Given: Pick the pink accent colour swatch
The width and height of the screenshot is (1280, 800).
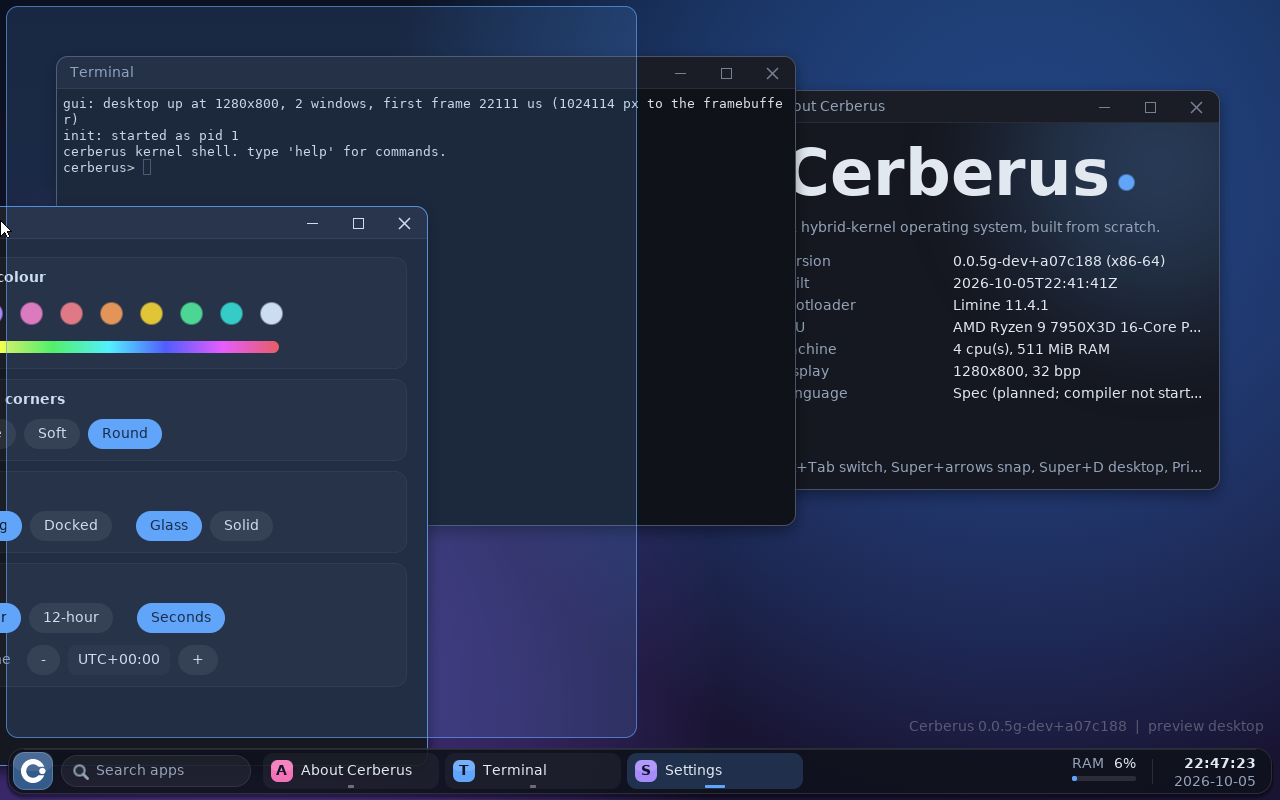Looking at the screenshot, I should pos(31,313).
